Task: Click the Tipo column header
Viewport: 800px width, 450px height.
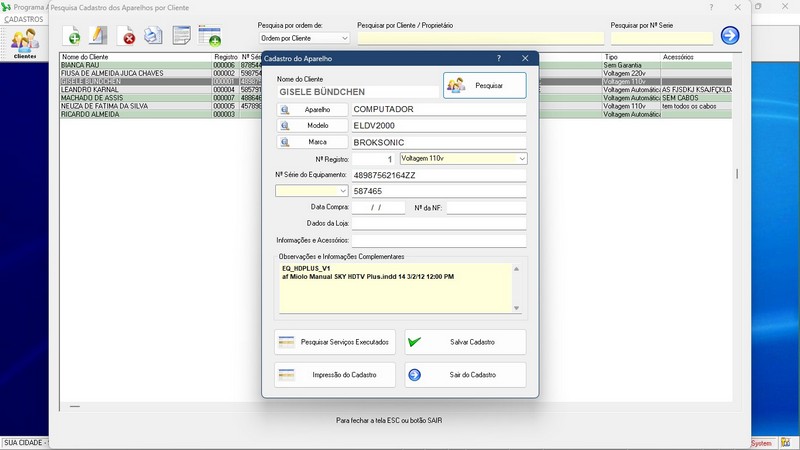Action: pos(631,57)
